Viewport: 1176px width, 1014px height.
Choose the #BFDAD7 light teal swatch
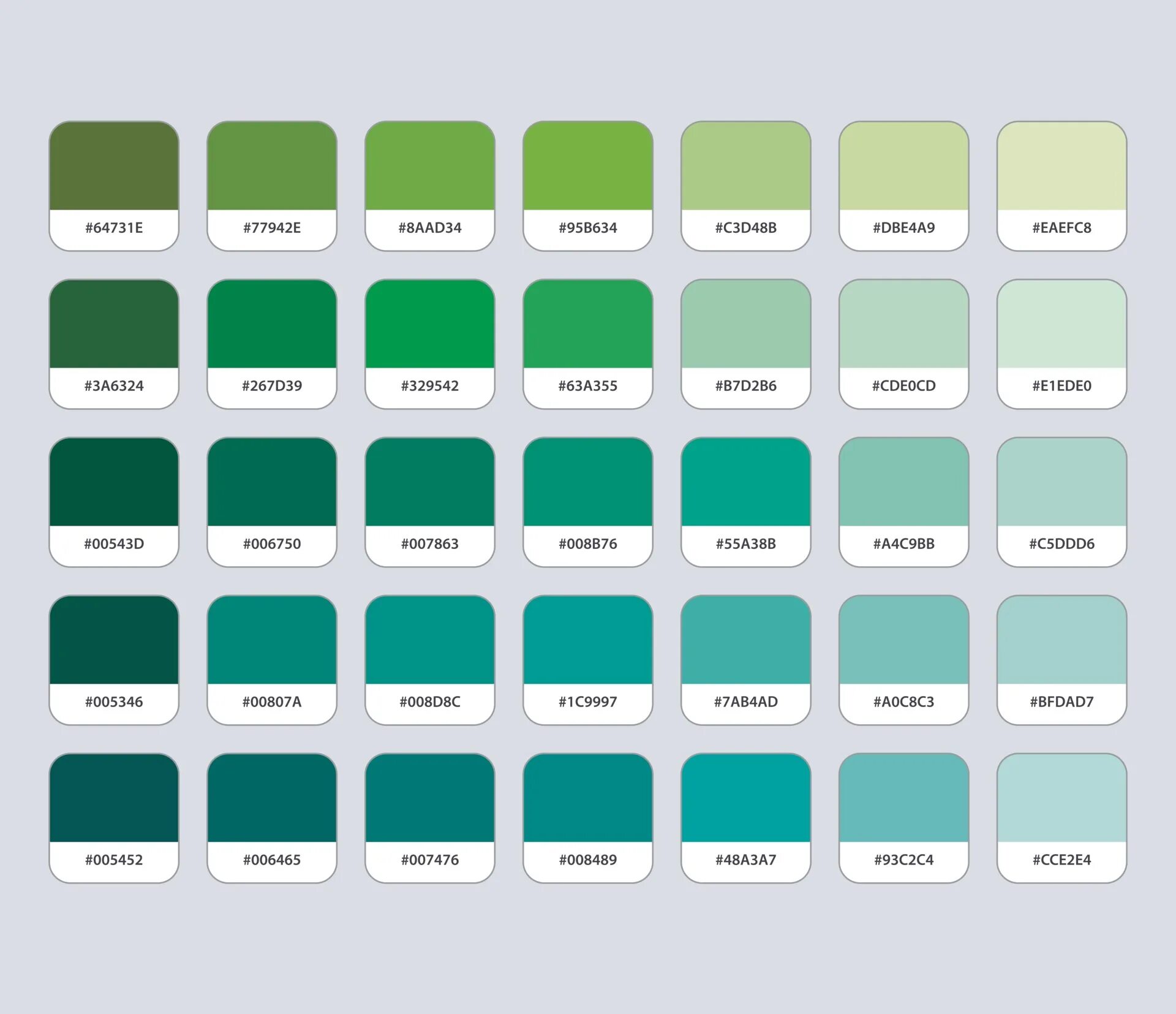[x=1061, y=640]
